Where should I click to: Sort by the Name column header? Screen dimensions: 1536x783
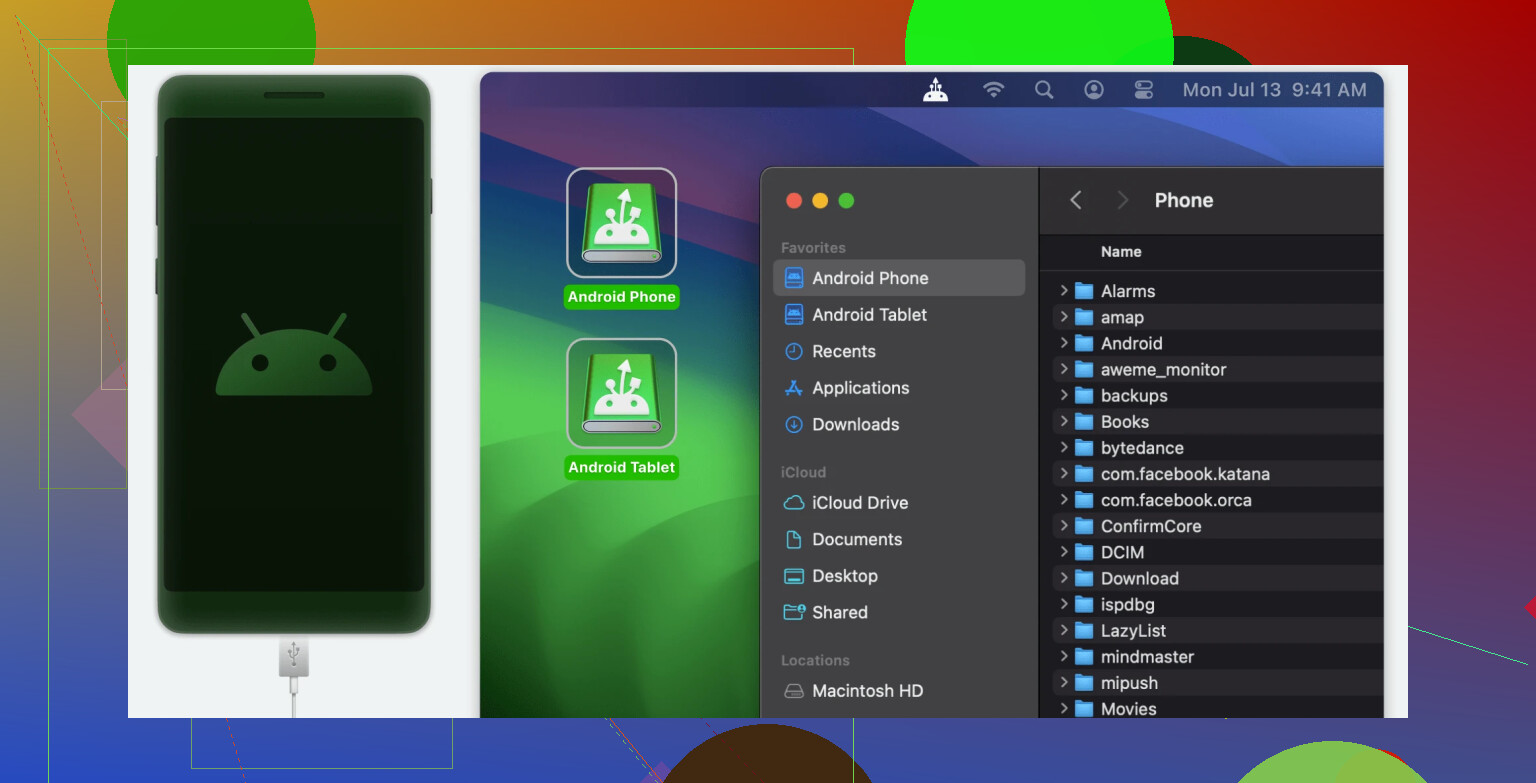pos(1121,252)
